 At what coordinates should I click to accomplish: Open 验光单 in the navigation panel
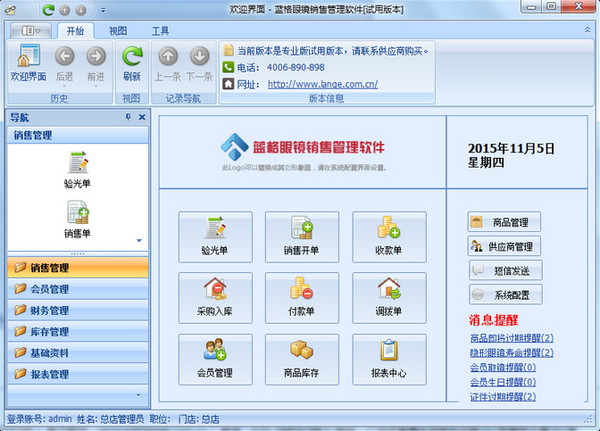coord(78,170)
